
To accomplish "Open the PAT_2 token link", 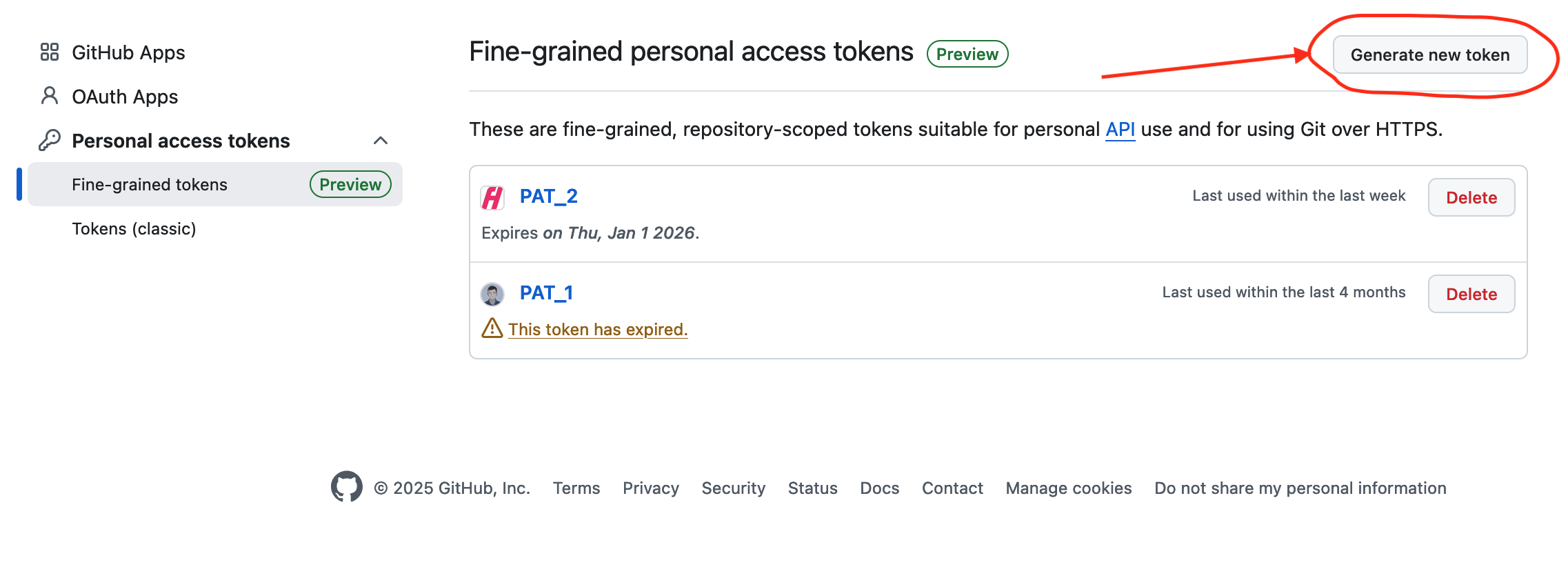I will [x=548, y=197].
